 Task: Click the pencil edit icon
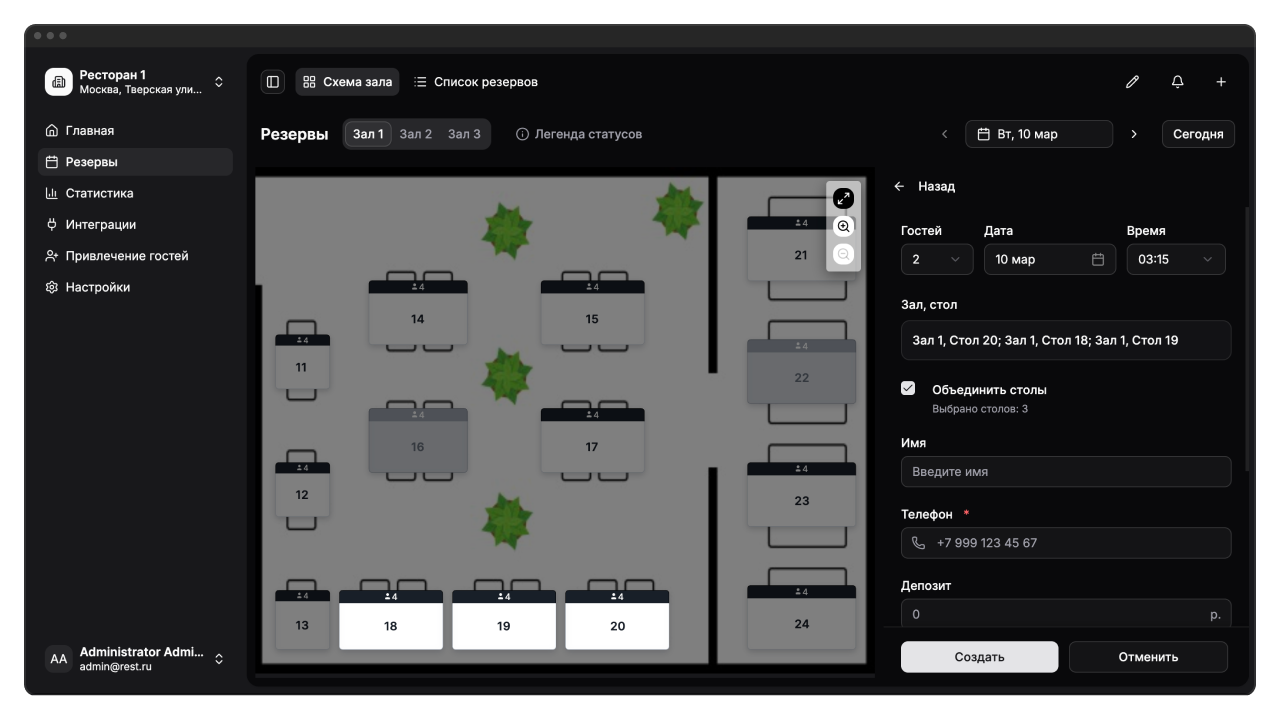click(1132, 82)
